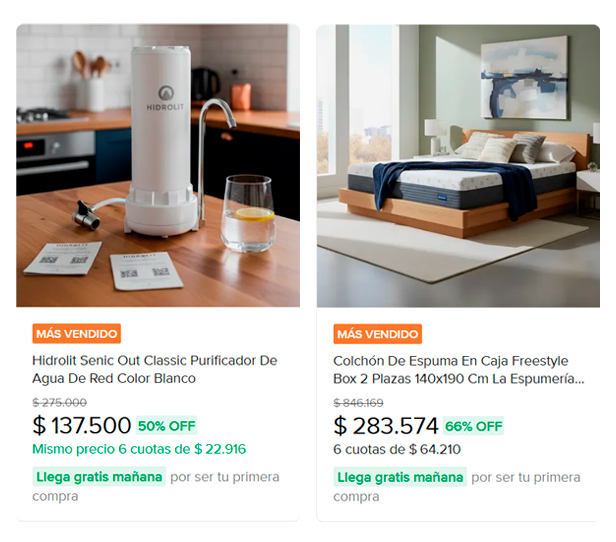Image resolution: width=616 pixels, height=542 pixels.
Task: Click the Hidrolit Senic Out Classic product title
Action: pyautogui.click(x=155, y=369)
